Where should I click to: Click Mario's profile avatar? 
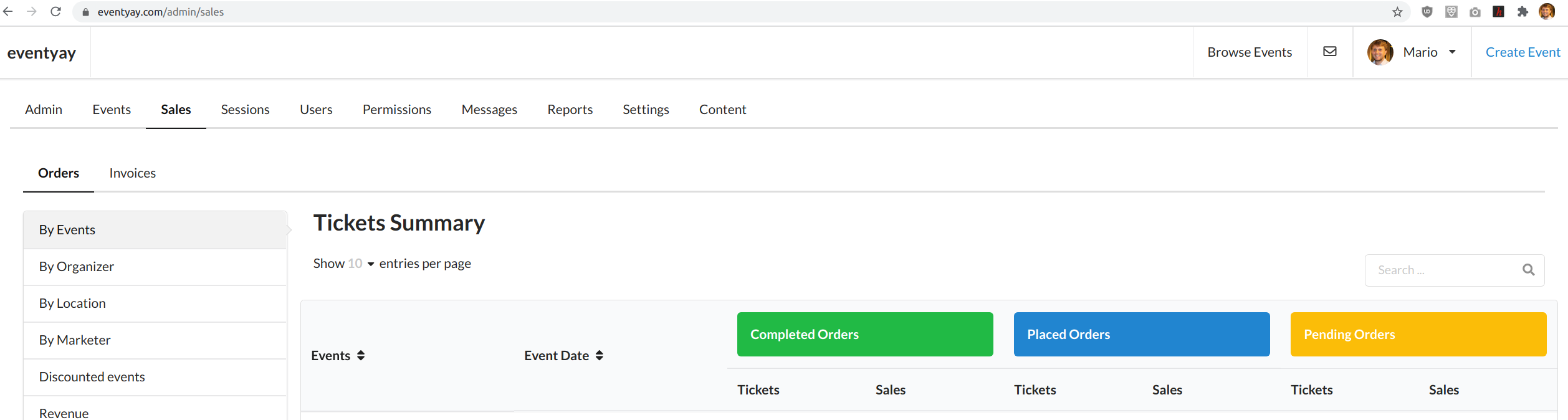coord(1380,52)
